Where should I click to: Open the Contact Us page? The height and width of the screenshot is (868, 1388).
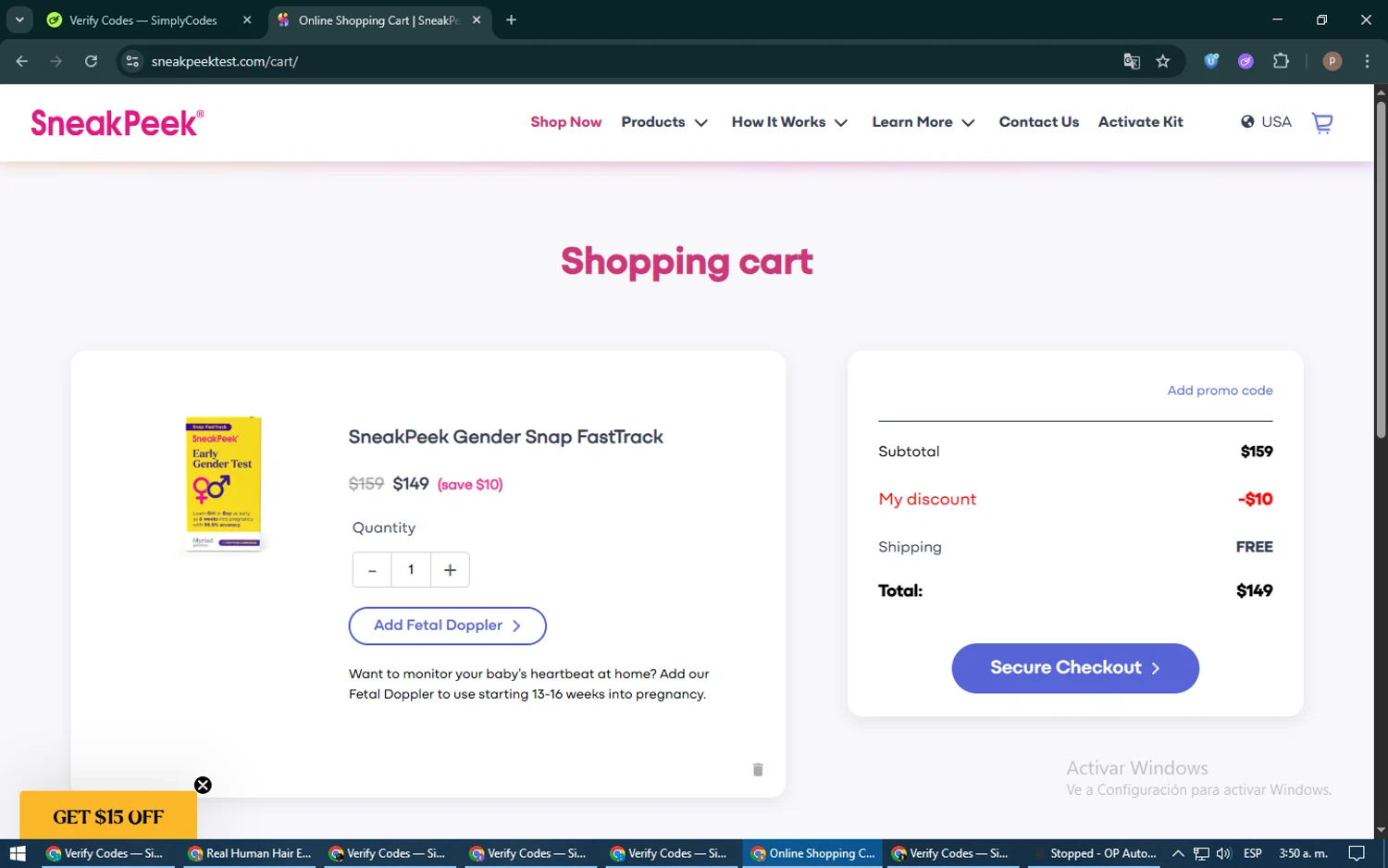tap(1039, 122)
